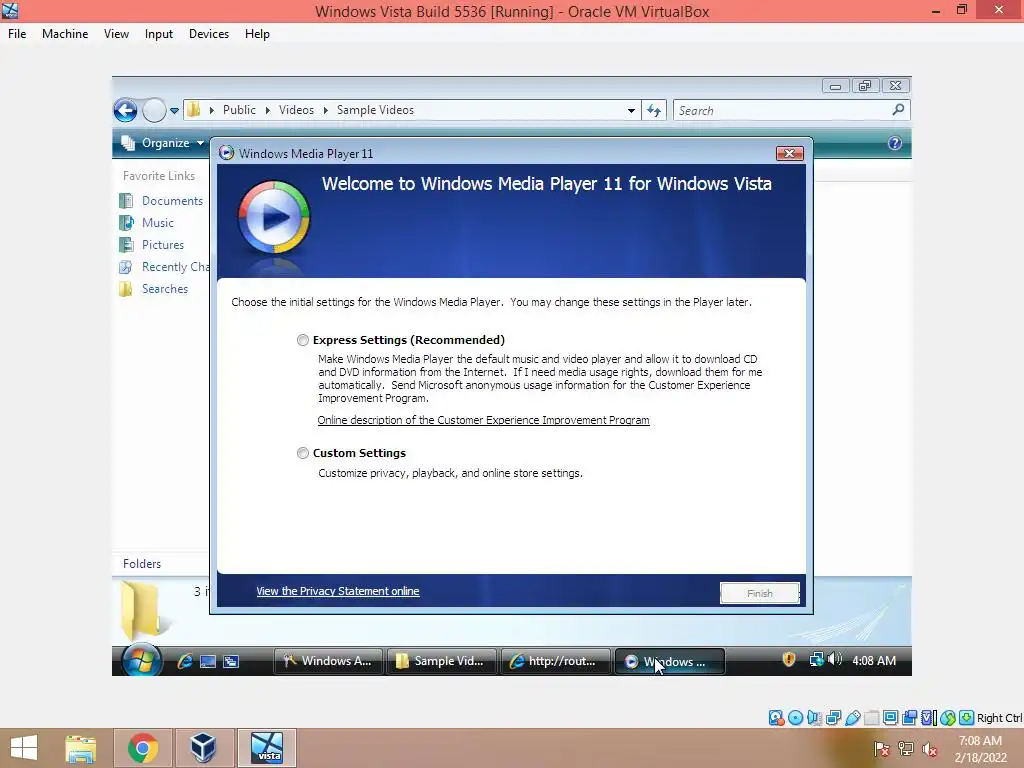
Task: Open Google Chrome from host taskbar
Action: pyautogui.click(x=142, y=748)
